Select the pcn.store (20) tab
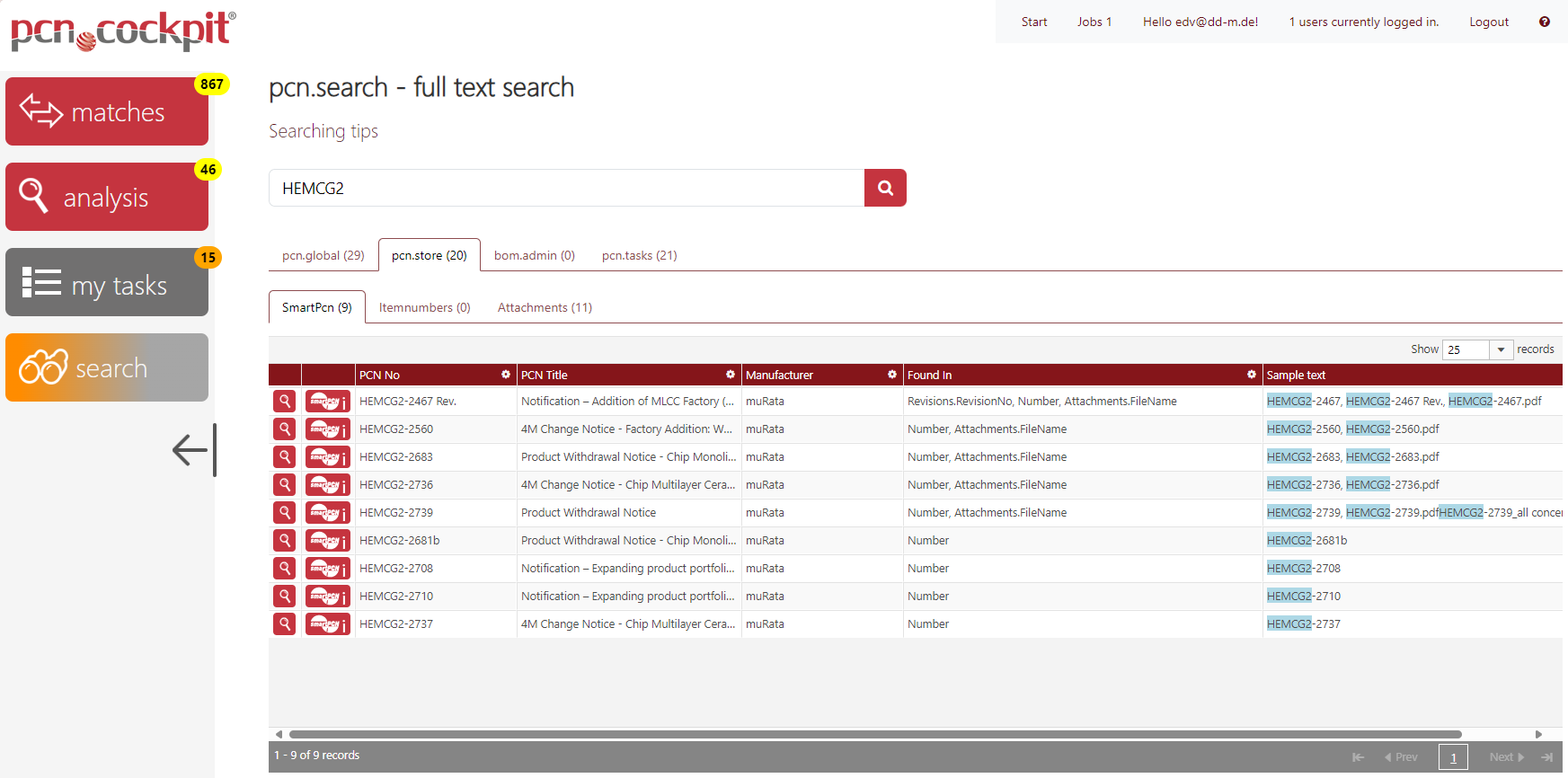 click(x=430, y=255)
